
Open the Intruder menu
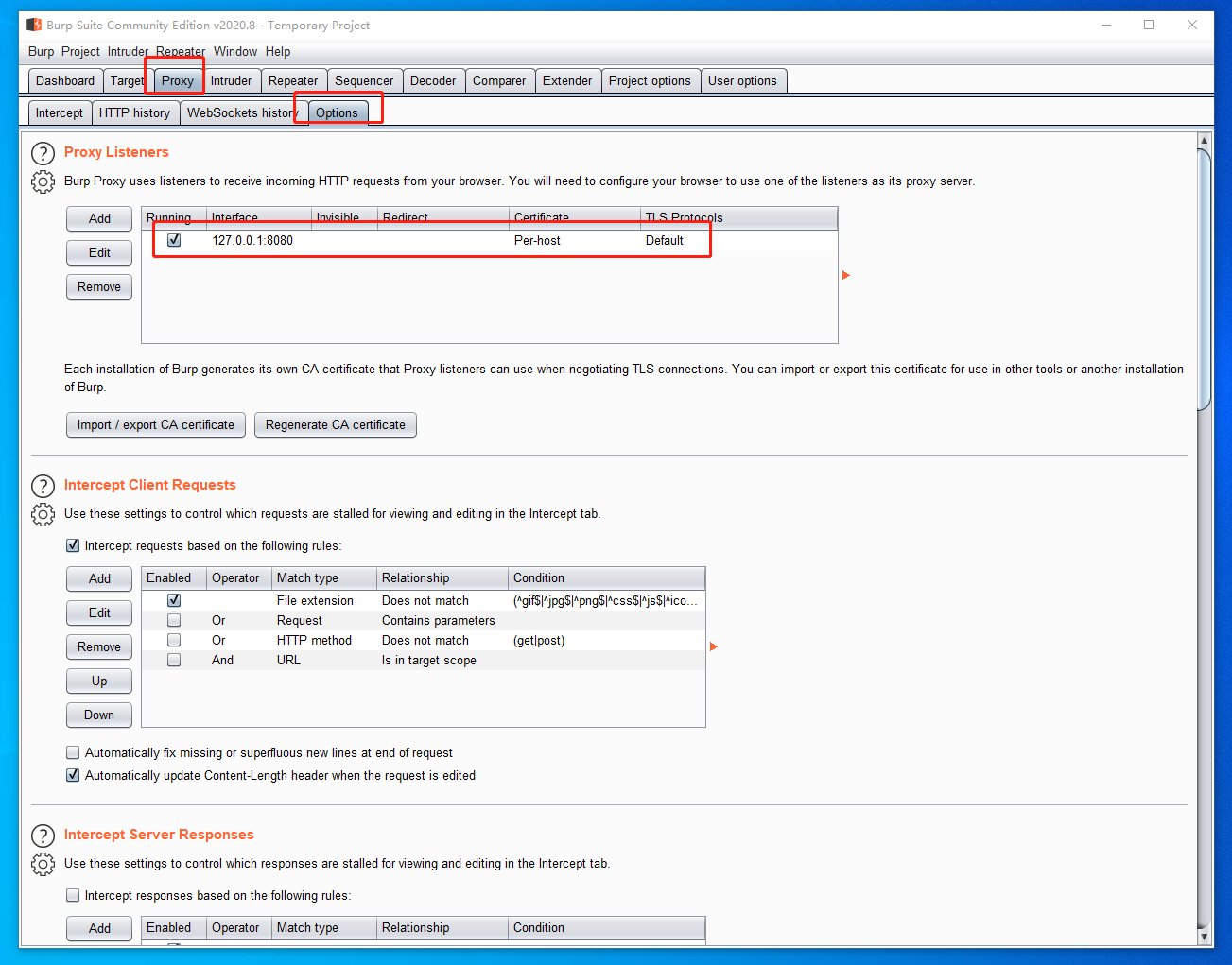[128, 51]
